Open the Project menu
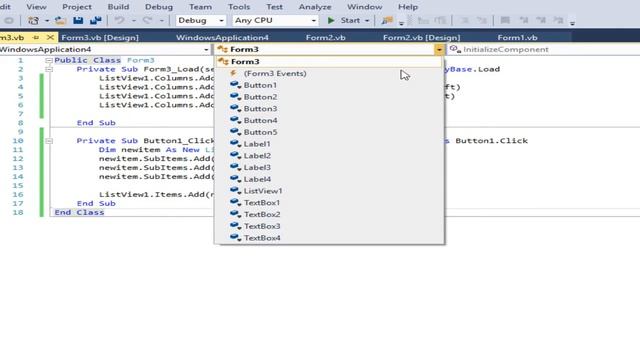 click(x=77, y=7)
